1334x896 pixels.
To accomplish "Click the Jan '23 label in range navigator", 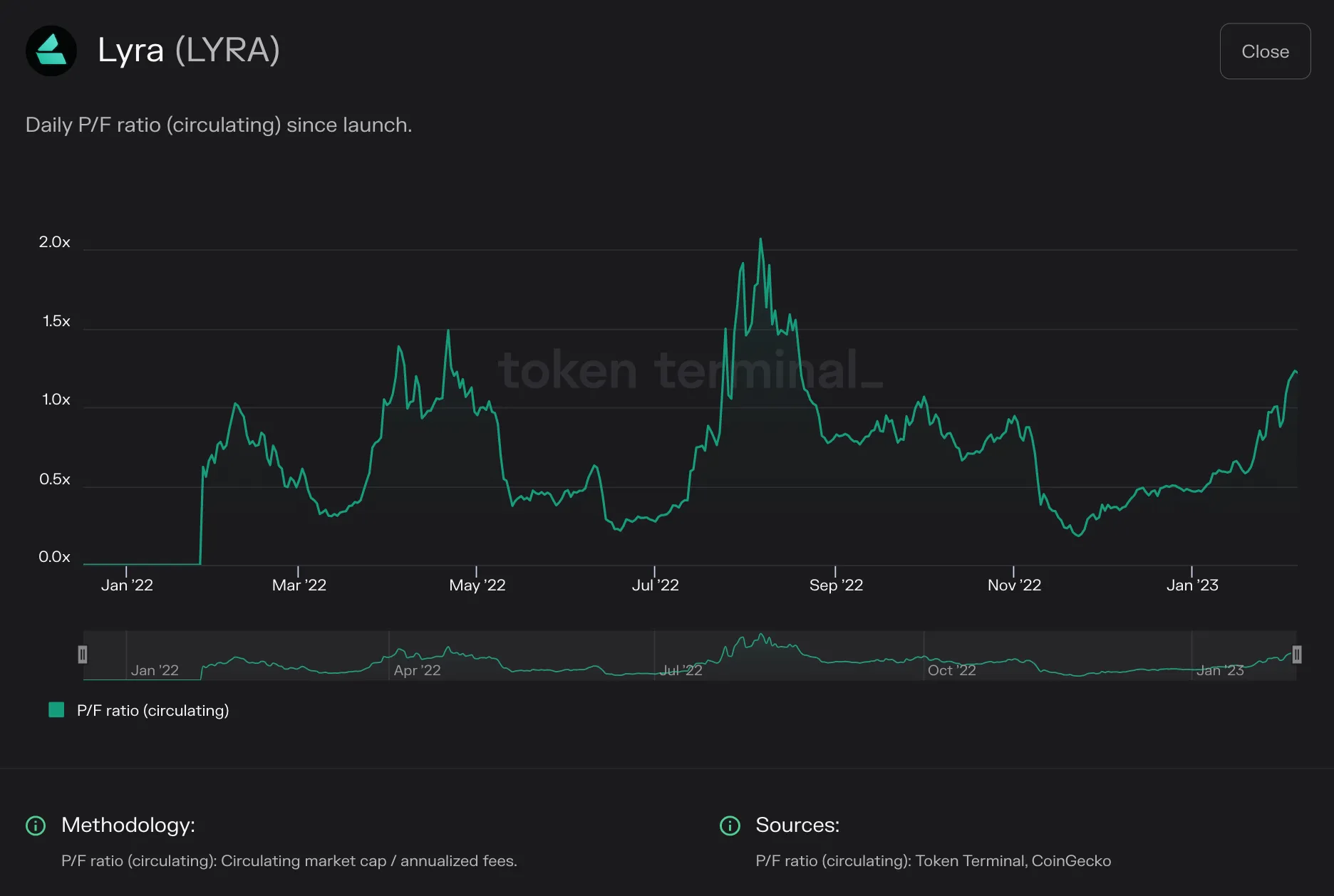I will [1220, 670].
